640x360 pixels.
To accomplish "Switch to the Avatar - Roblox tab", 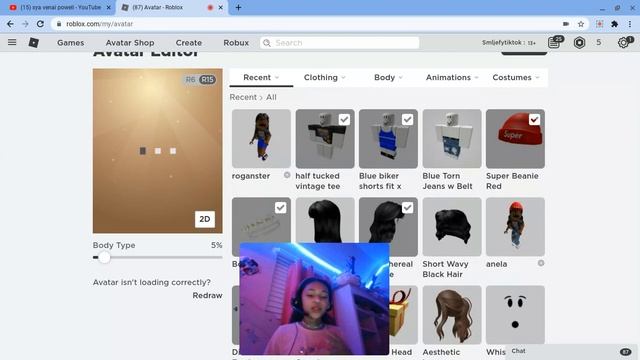I will tap(171, 7).
